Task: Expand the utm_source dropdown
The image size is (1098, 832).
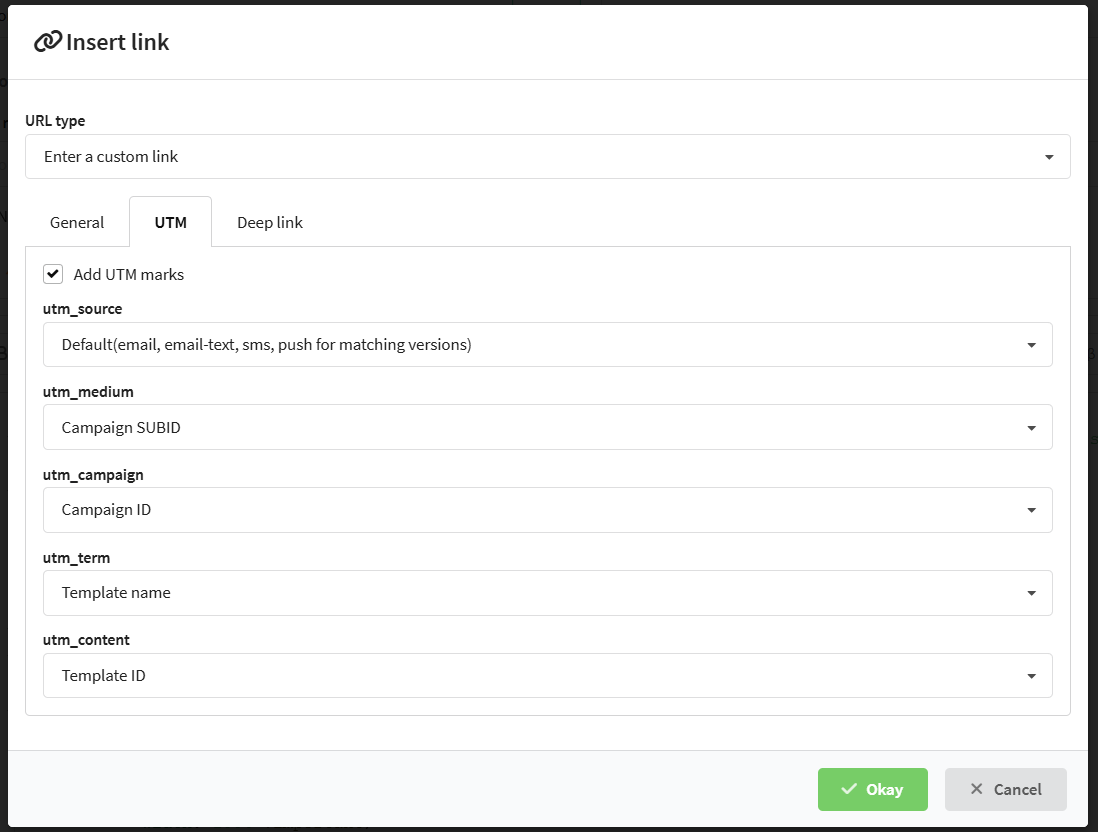Action: 548,345
